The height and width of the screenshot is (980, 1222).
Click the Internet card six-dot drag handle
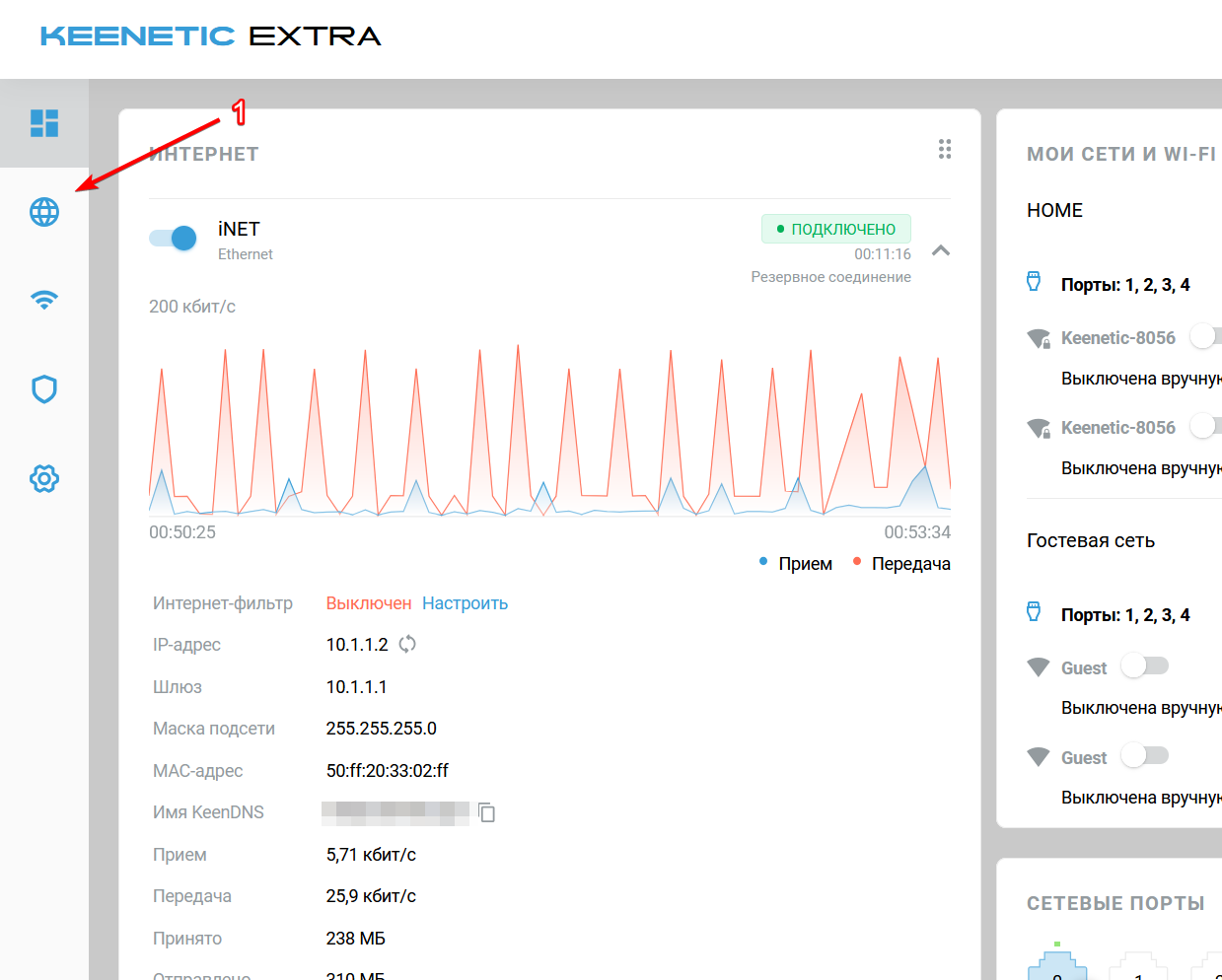pyautogui.click(x=944, y=149)
